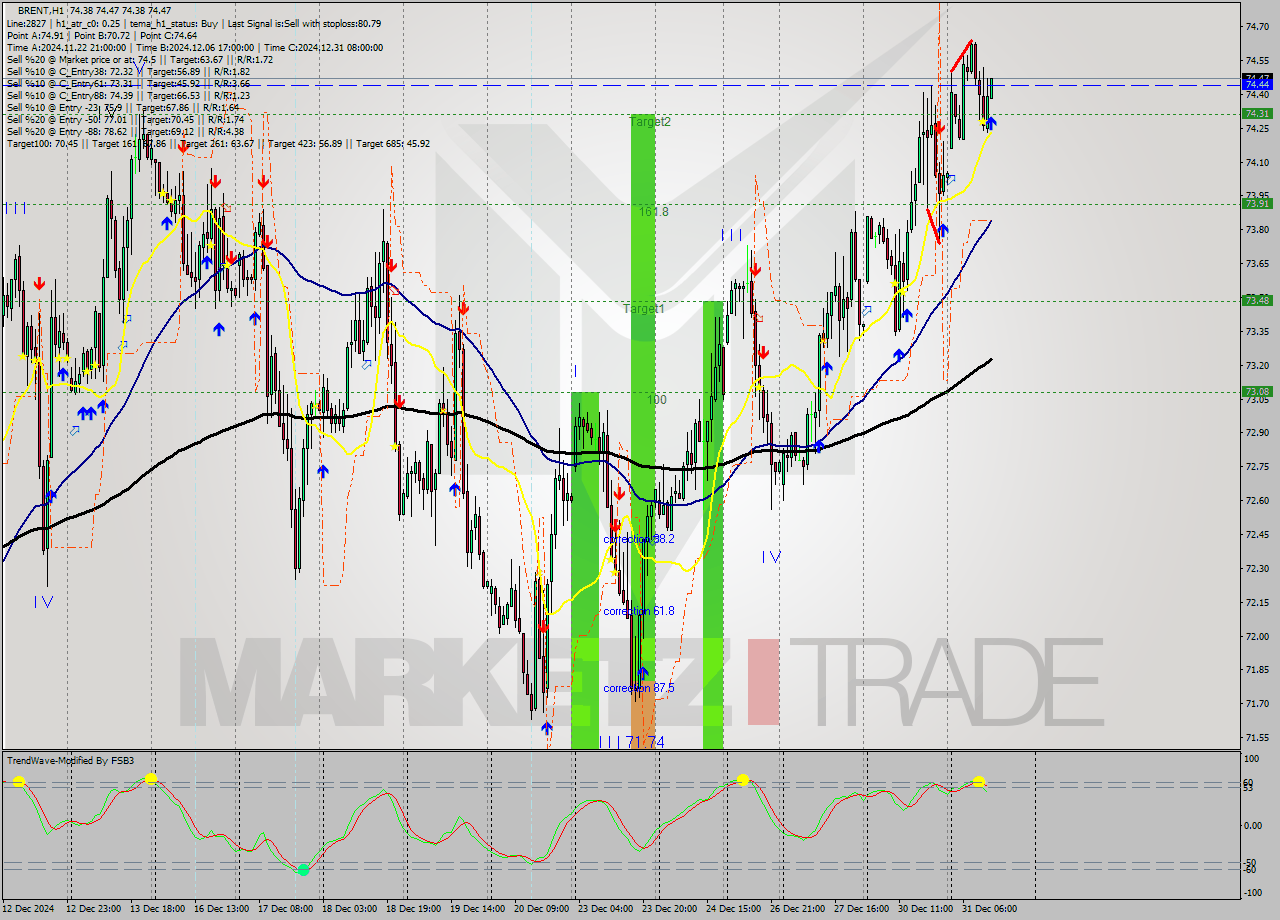Click the 'correction 38.2' label

click(x=639, y=538)
